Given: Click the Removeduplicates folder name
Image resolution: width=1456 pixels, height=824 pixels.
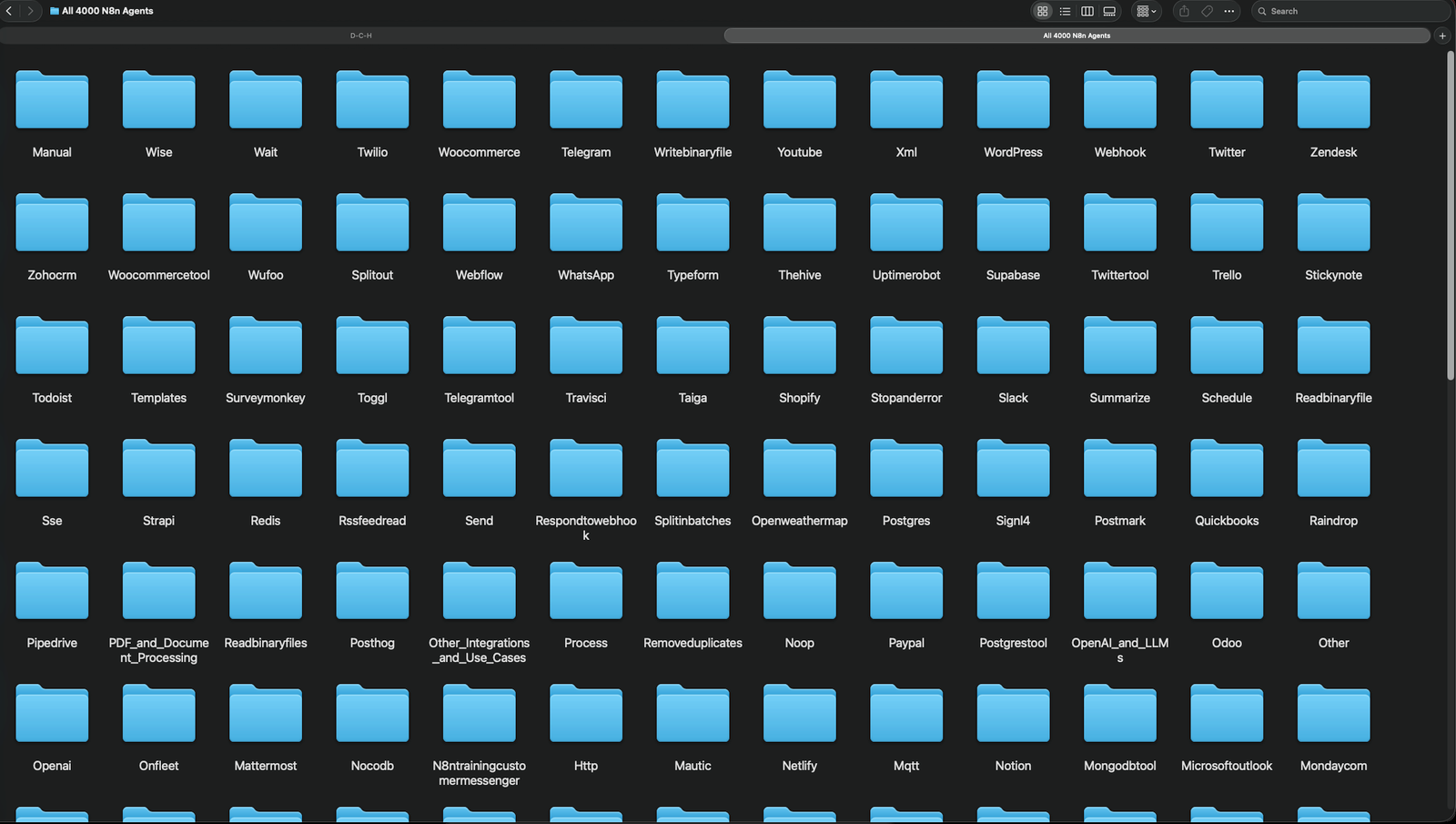Looking at the screenshot, I should [693, 643].
